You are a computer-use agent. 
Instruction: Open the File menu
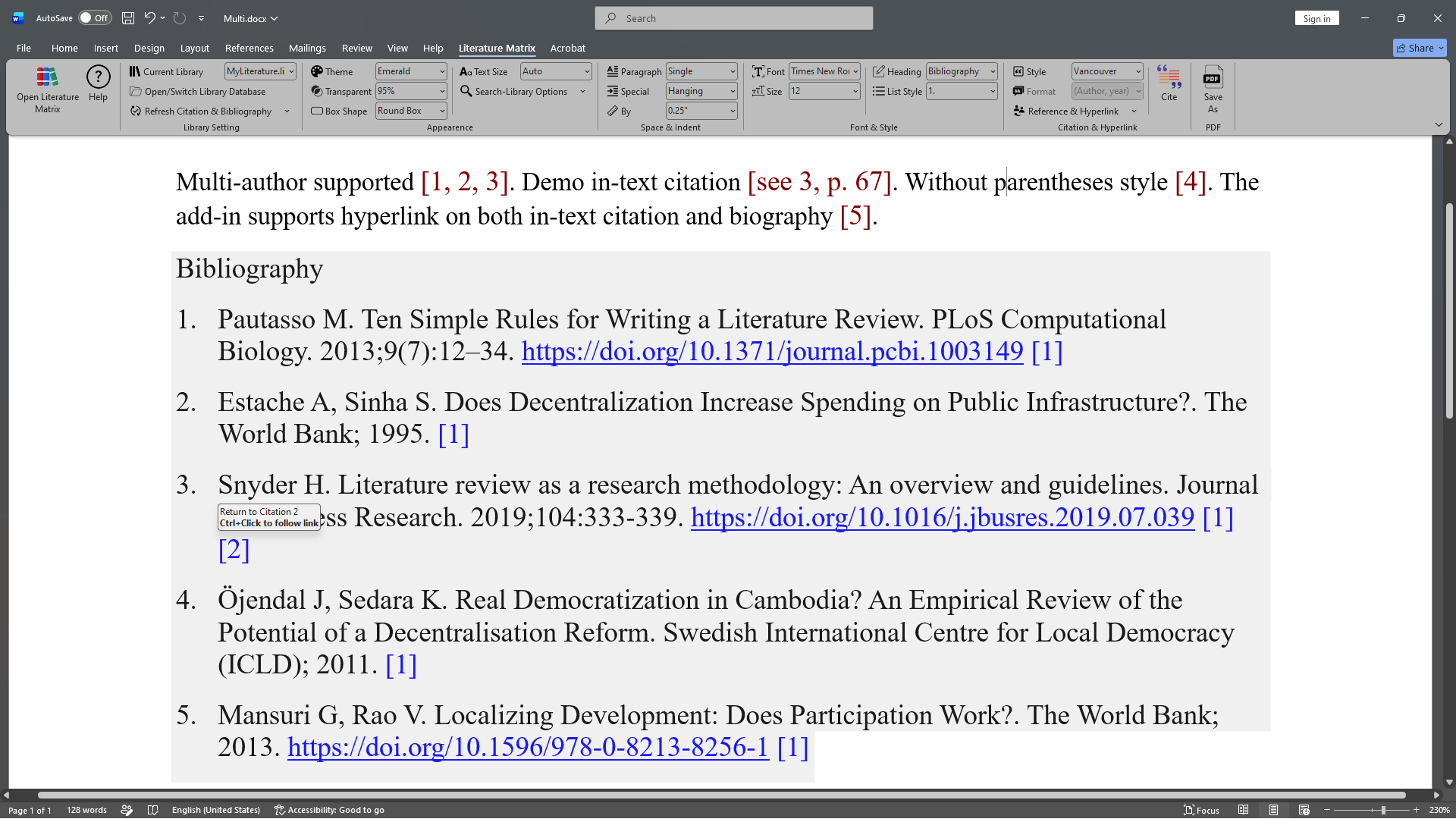24,48
